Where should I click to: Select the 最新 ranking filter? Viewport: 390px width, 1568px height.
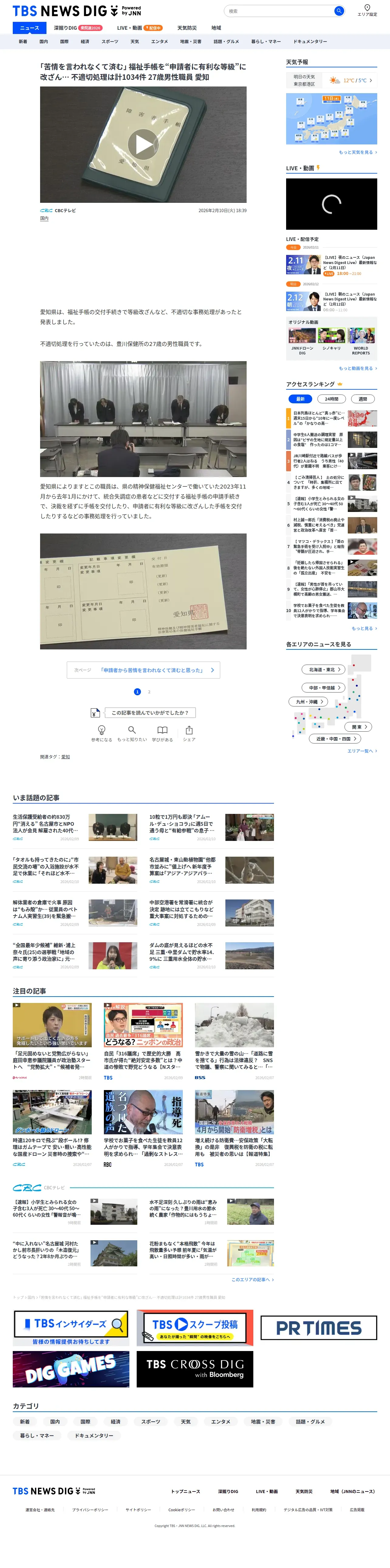tap(300, 399)
